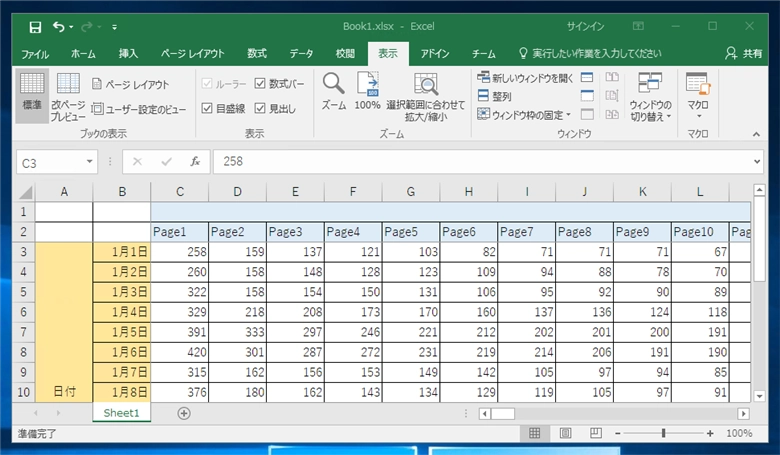Switch to ページ レイアウト view in ribbon

coord(131,85)
